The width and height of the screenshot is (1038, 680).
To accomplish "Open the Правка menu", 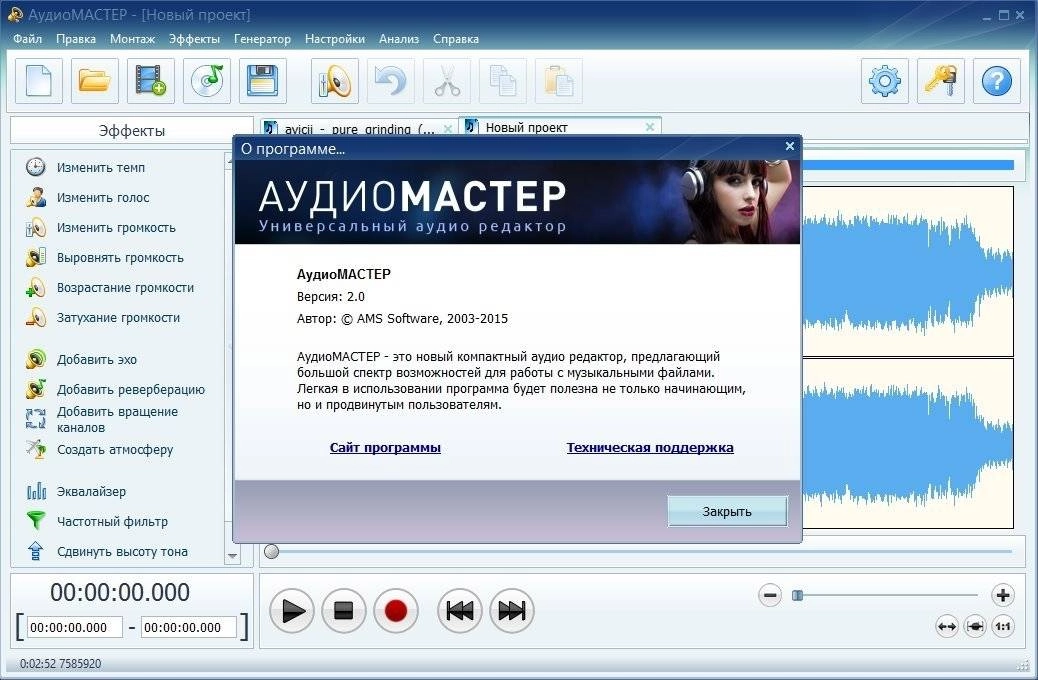I will [75, 39].
